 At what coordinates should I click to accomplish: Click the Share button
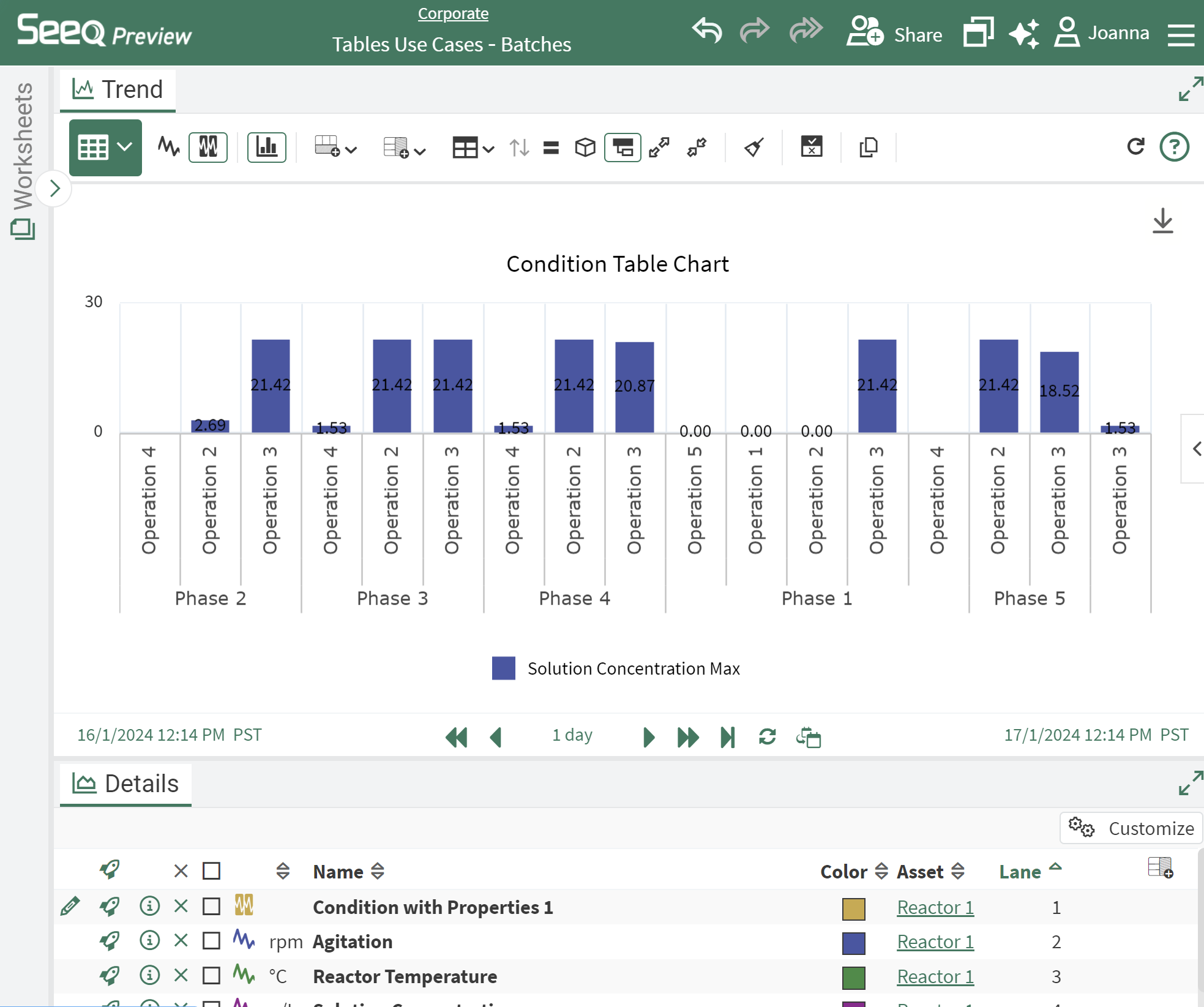894,32
